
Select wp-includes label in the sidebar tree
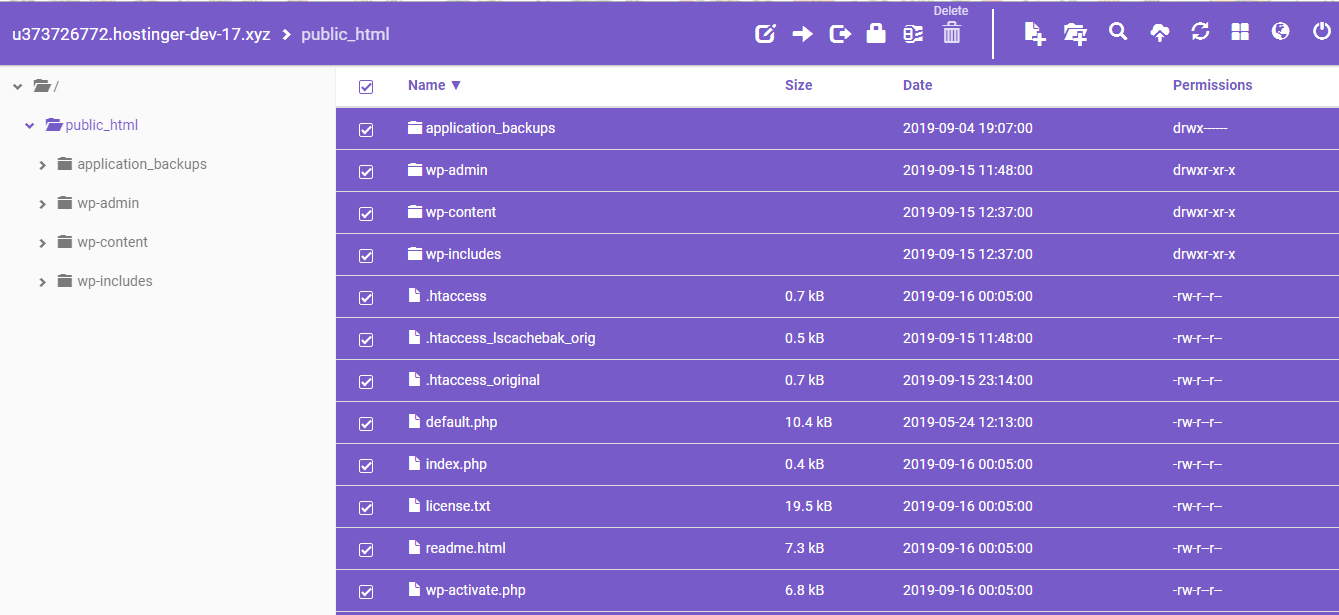coord(115,281)
